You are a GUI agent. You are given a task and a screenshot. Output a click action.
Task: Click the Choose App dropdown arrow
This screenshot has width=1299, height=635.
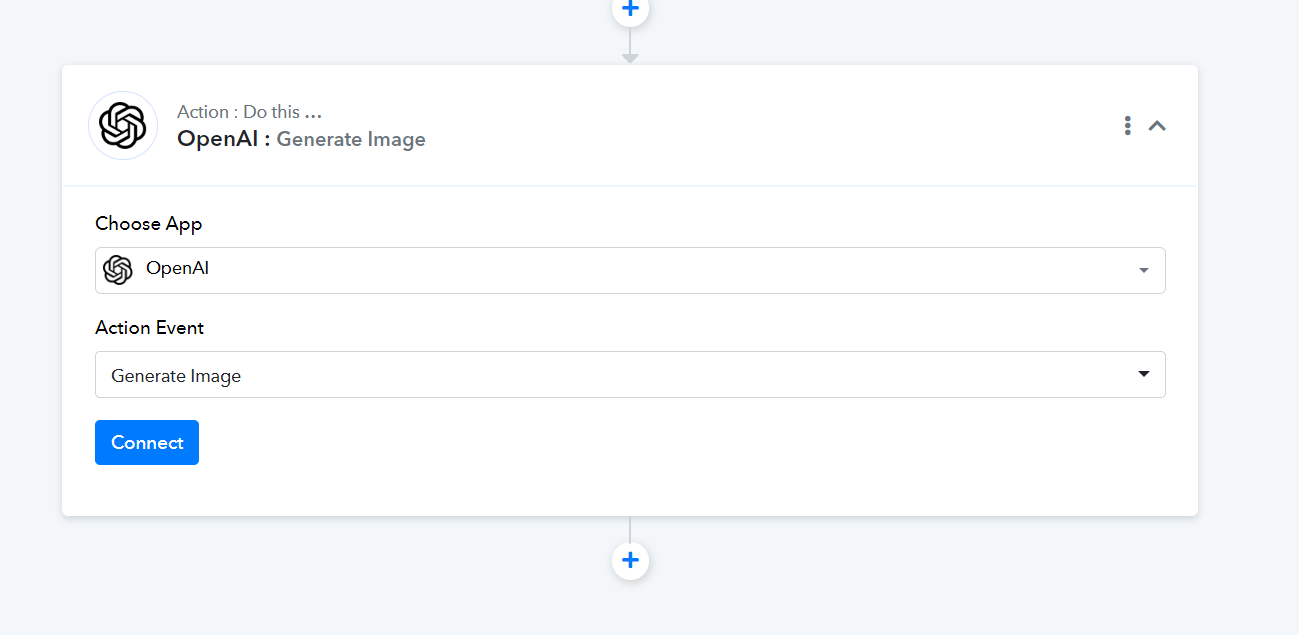click(x=1143, y=271)
